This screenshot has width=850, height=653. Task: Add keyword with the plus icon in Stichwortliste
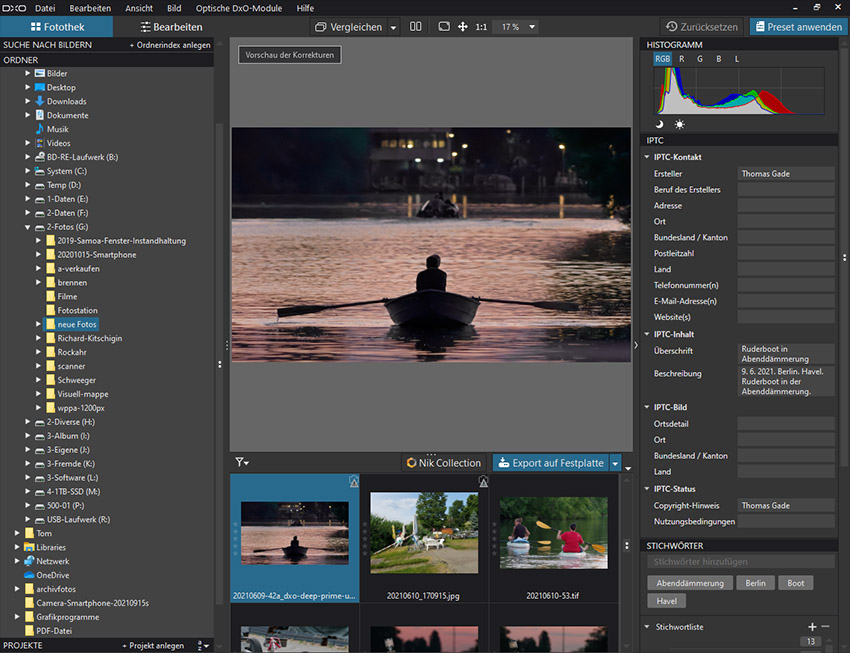click(x=812, y=626)
